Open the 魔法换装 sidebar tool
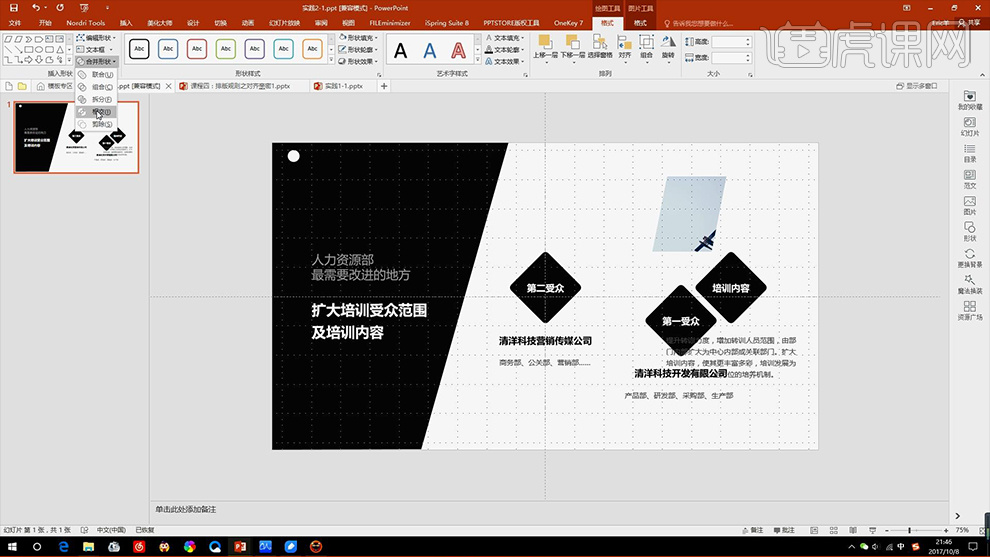Image resolution: width=990 pixels, height=557 pixels. click(969, 283)
